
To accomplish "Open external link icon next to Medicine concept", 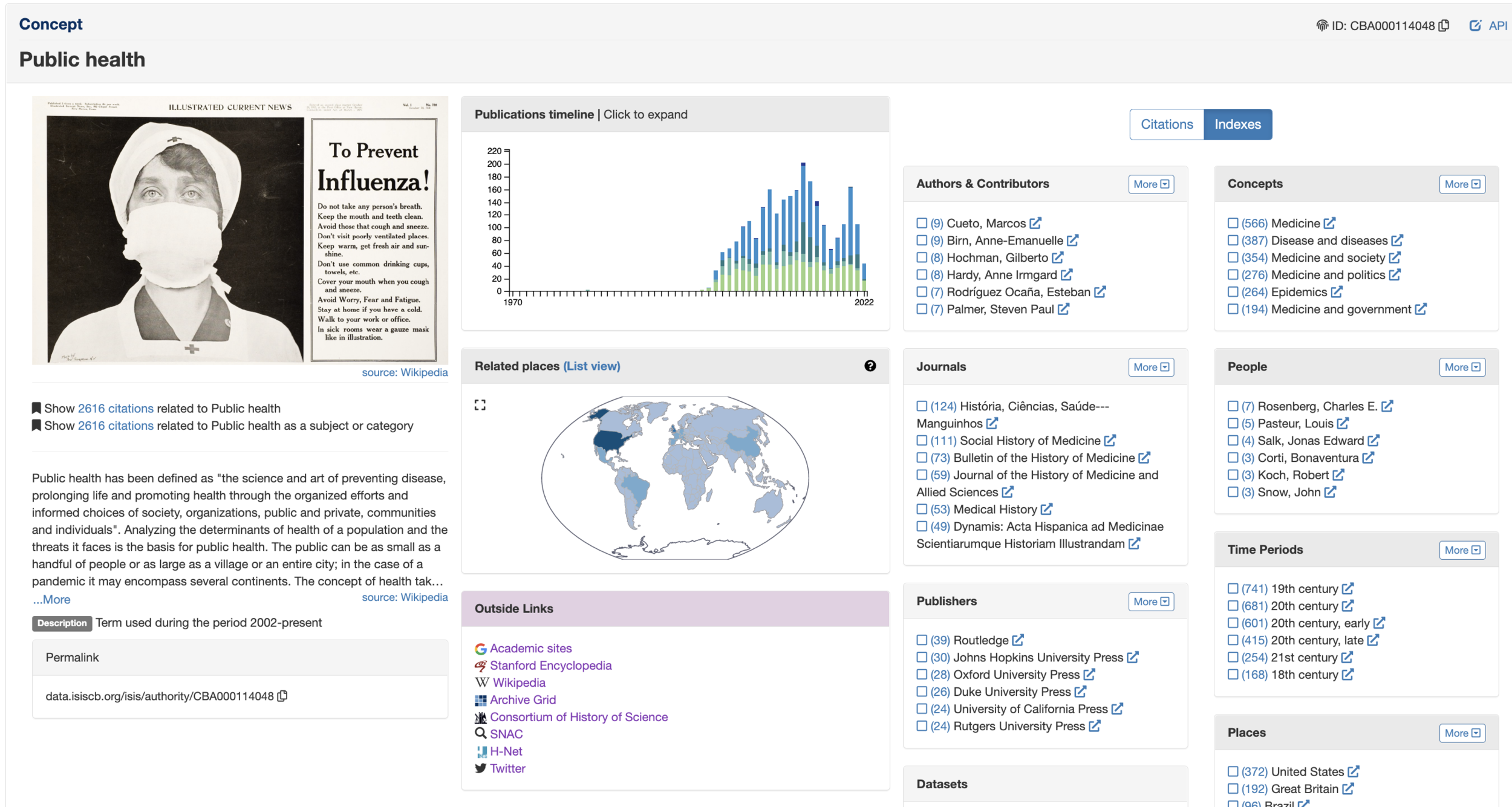I will click(1329, 223).
